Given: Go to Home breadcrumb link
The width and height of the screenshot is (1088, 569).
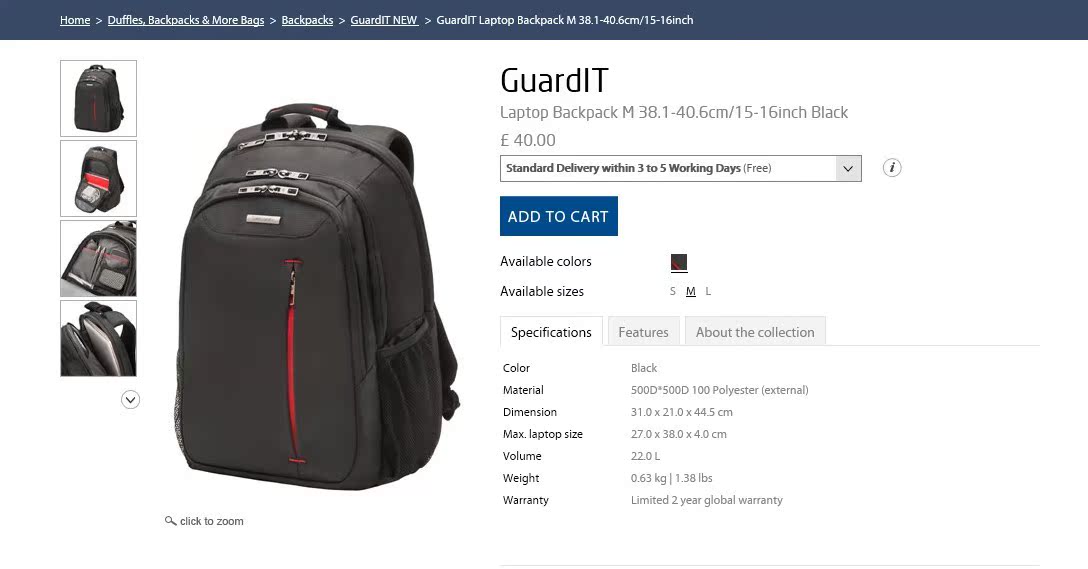Looking at the screenshot, I should click(x=75, y=20).
